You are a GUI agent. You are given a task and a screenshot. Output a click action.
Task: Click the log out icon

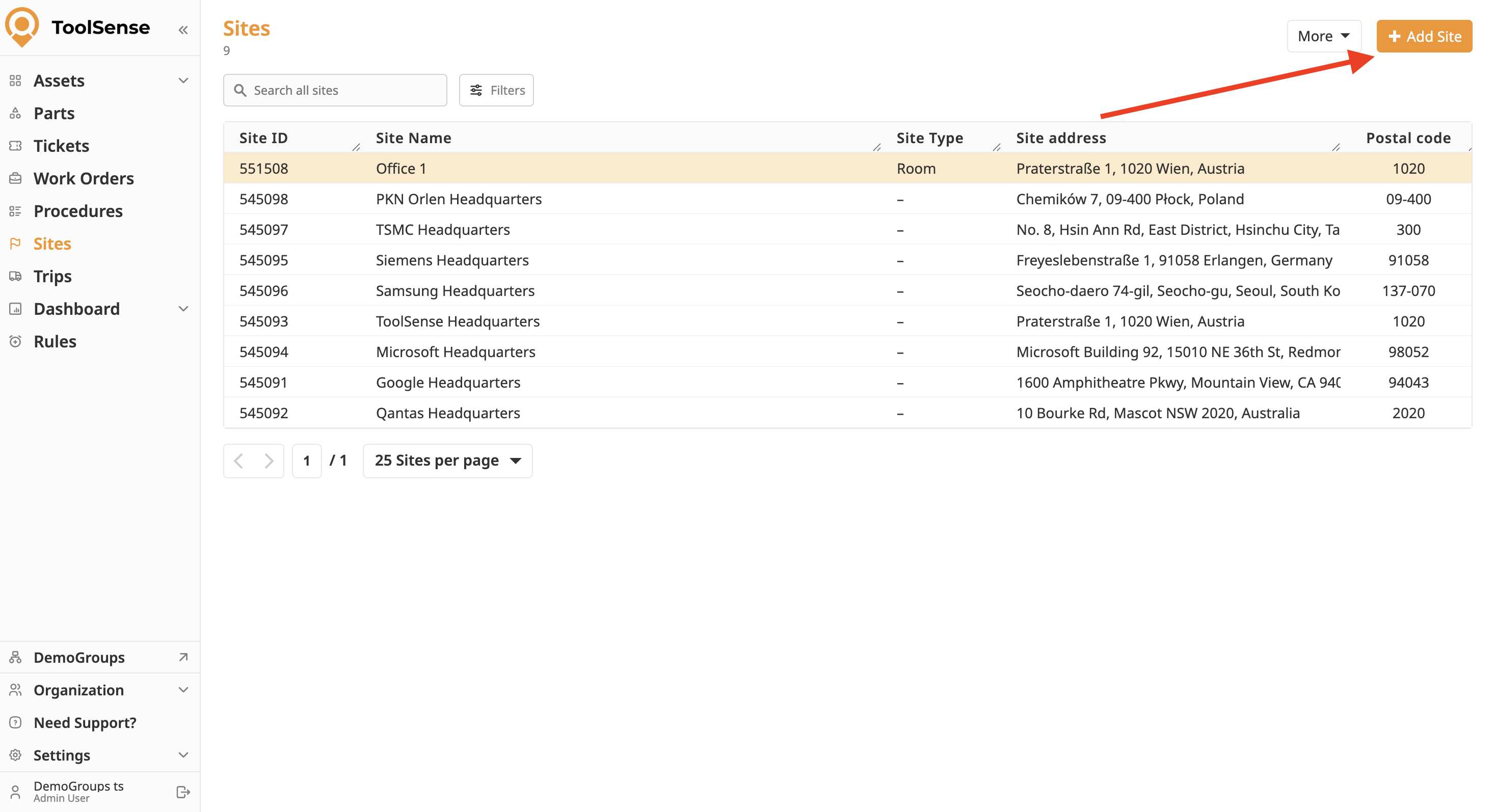point(183,792)
